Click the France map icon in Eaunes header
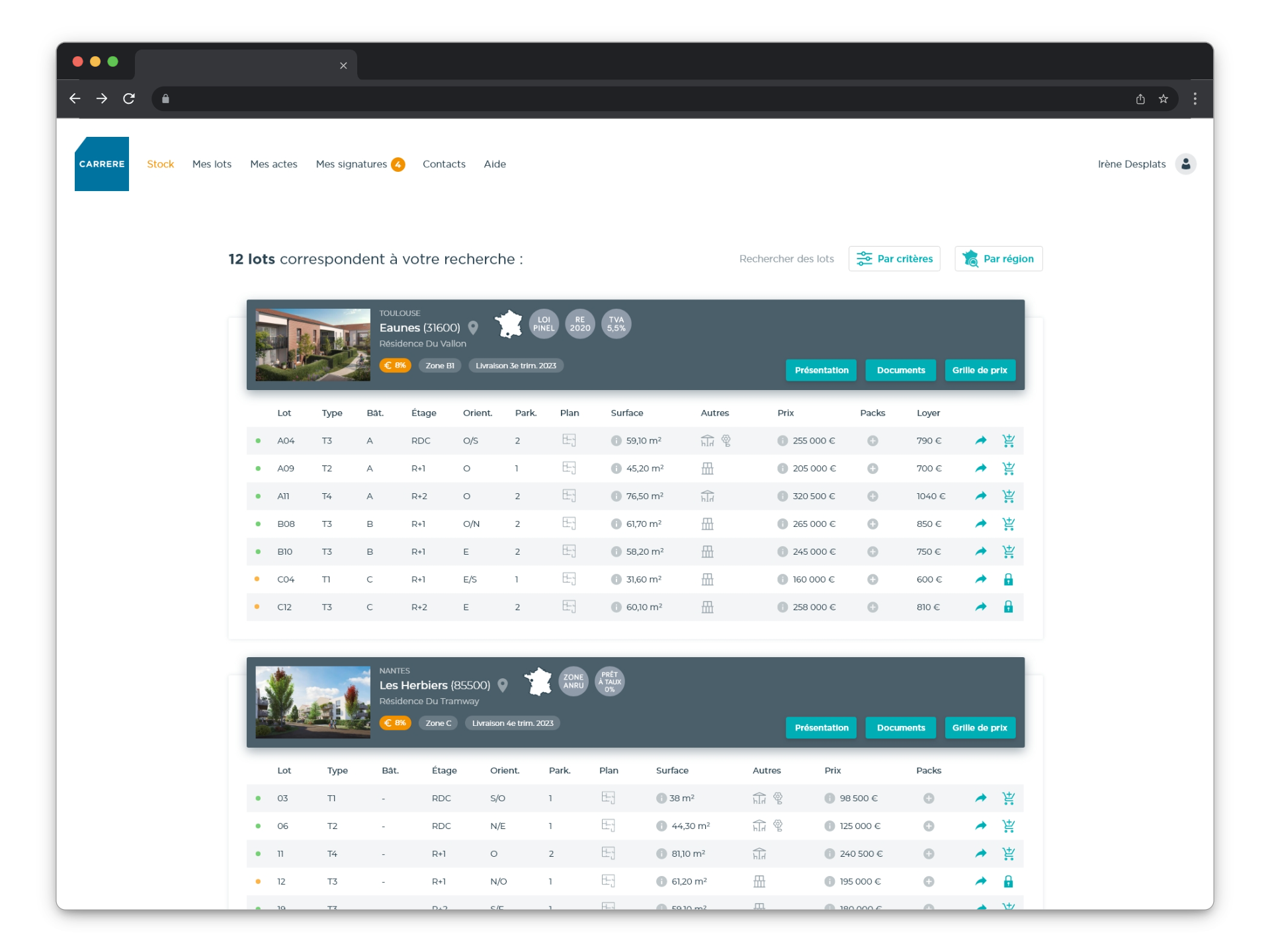 pyautogui.click(x=509, y=324)
